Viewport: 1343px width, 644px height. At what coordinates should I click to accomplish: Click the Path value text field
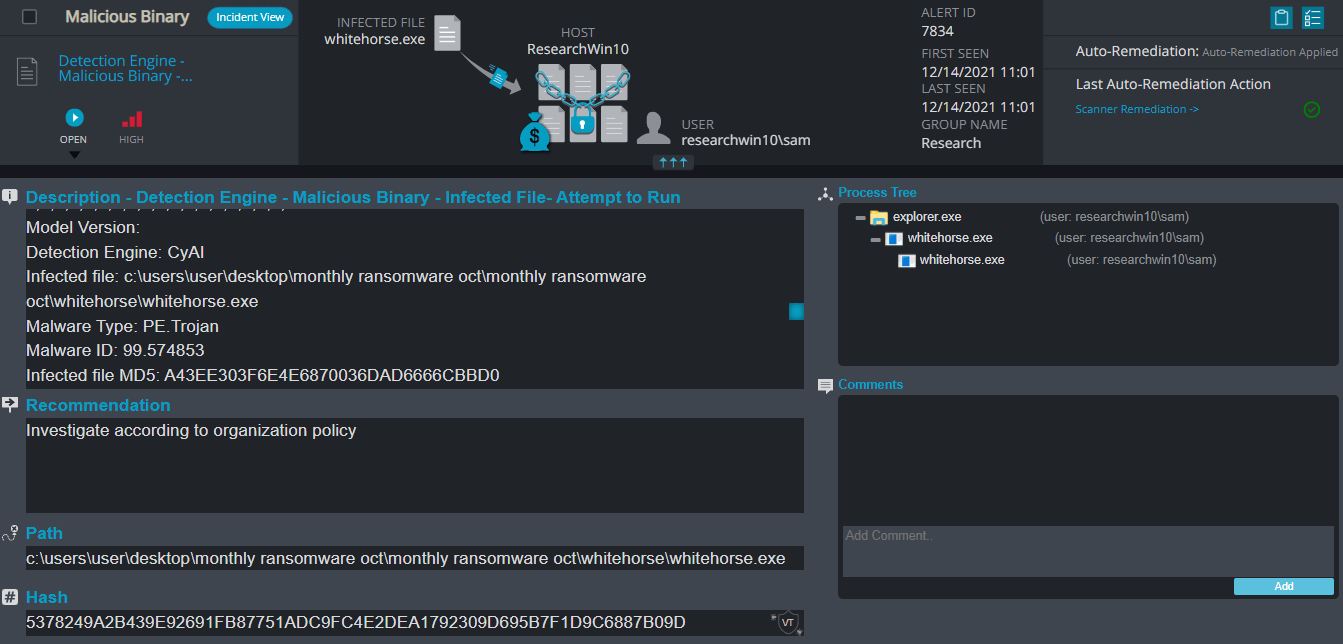415,558
